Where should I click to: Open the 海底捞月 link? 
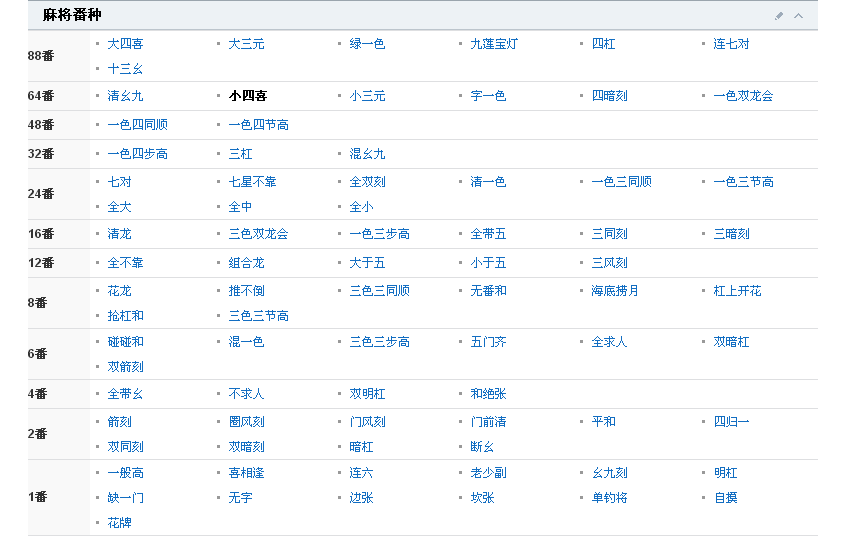615,291
